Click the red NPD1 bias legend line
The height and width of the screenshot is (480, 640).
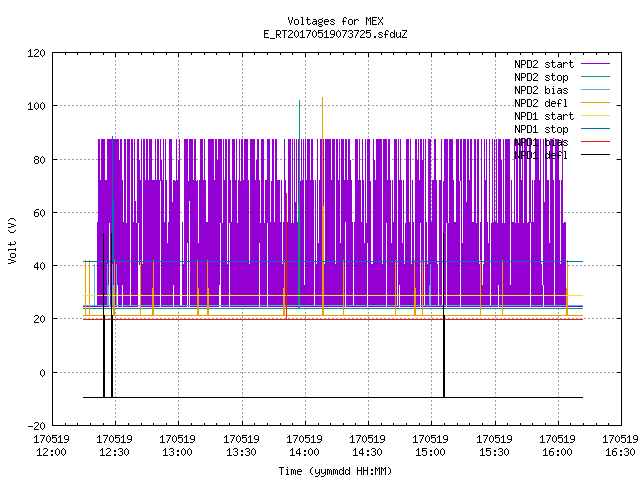596,142
